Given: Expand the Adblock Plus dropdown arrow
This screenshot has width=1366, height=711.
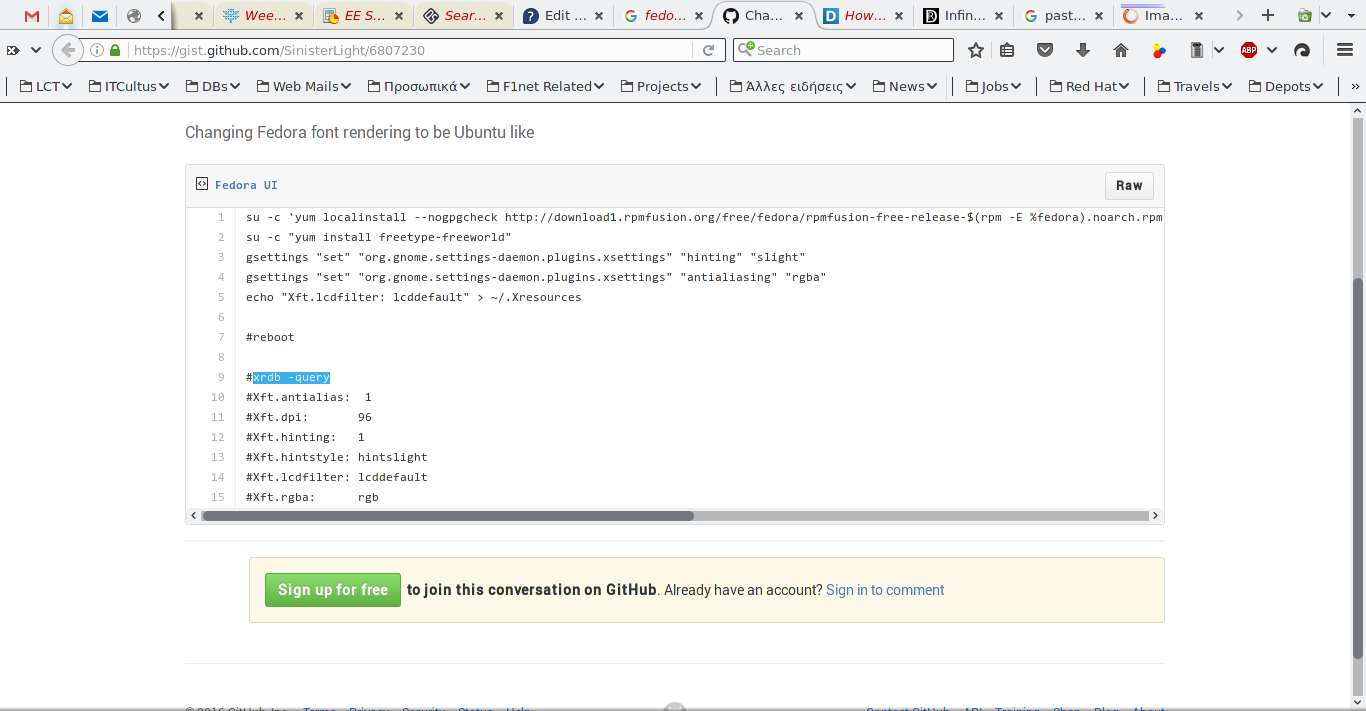Looking at the screenshot, I should [1272, 50].
